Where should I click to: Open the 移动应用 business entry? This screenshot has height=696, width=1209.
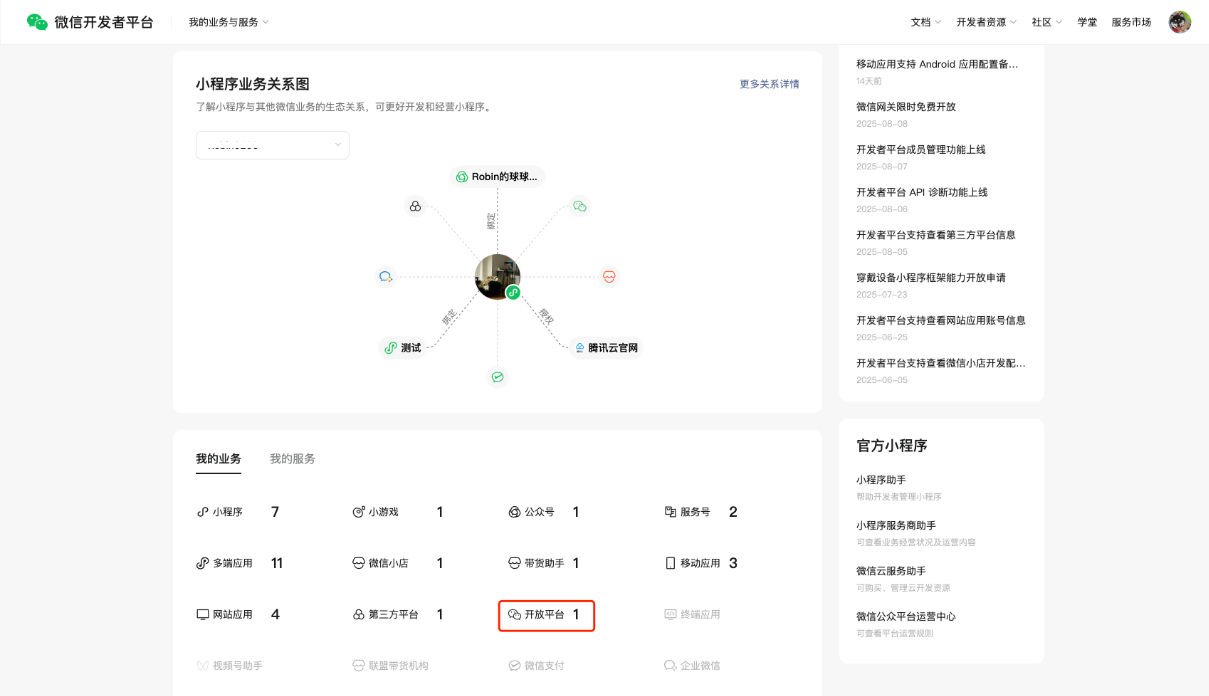pos(700,563)
